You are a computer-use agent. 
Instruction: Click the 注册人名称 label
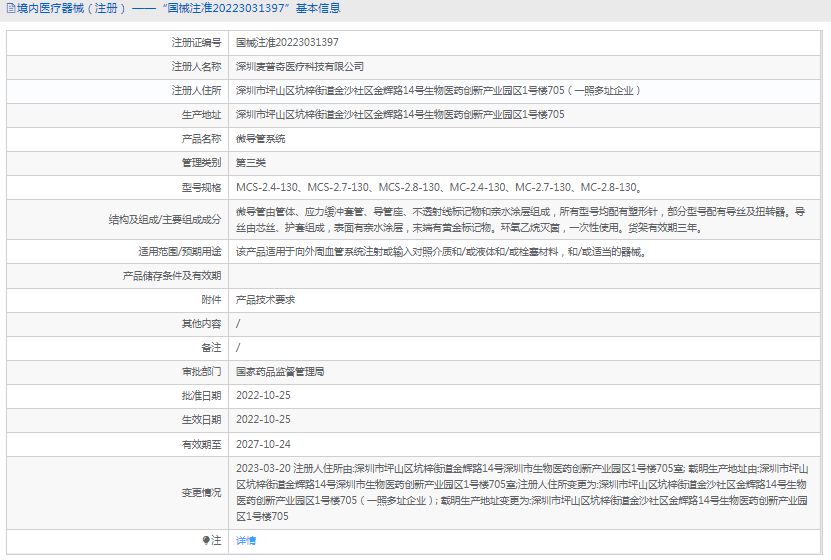point(196,67)
